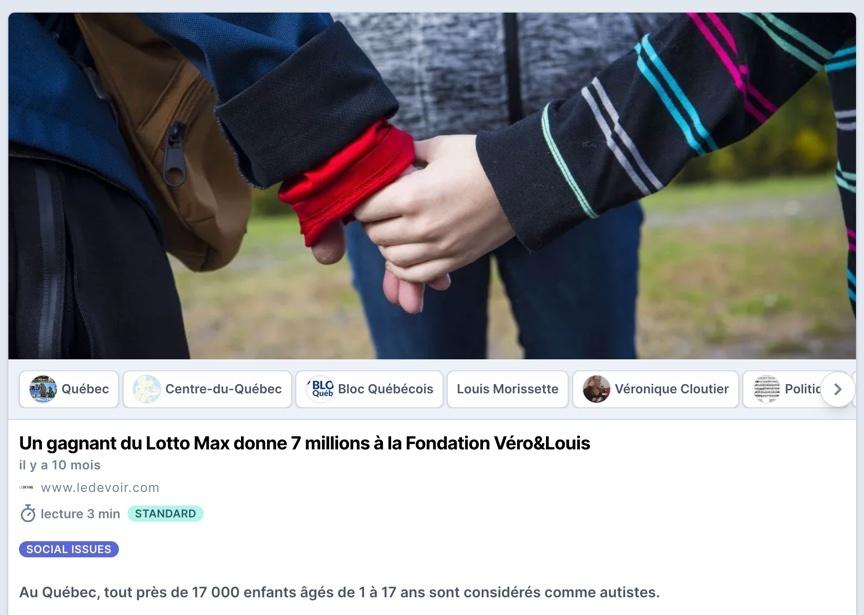Click the holding-hands article image
This screenshot has width=864, height=615.
[x=432, y=186]
